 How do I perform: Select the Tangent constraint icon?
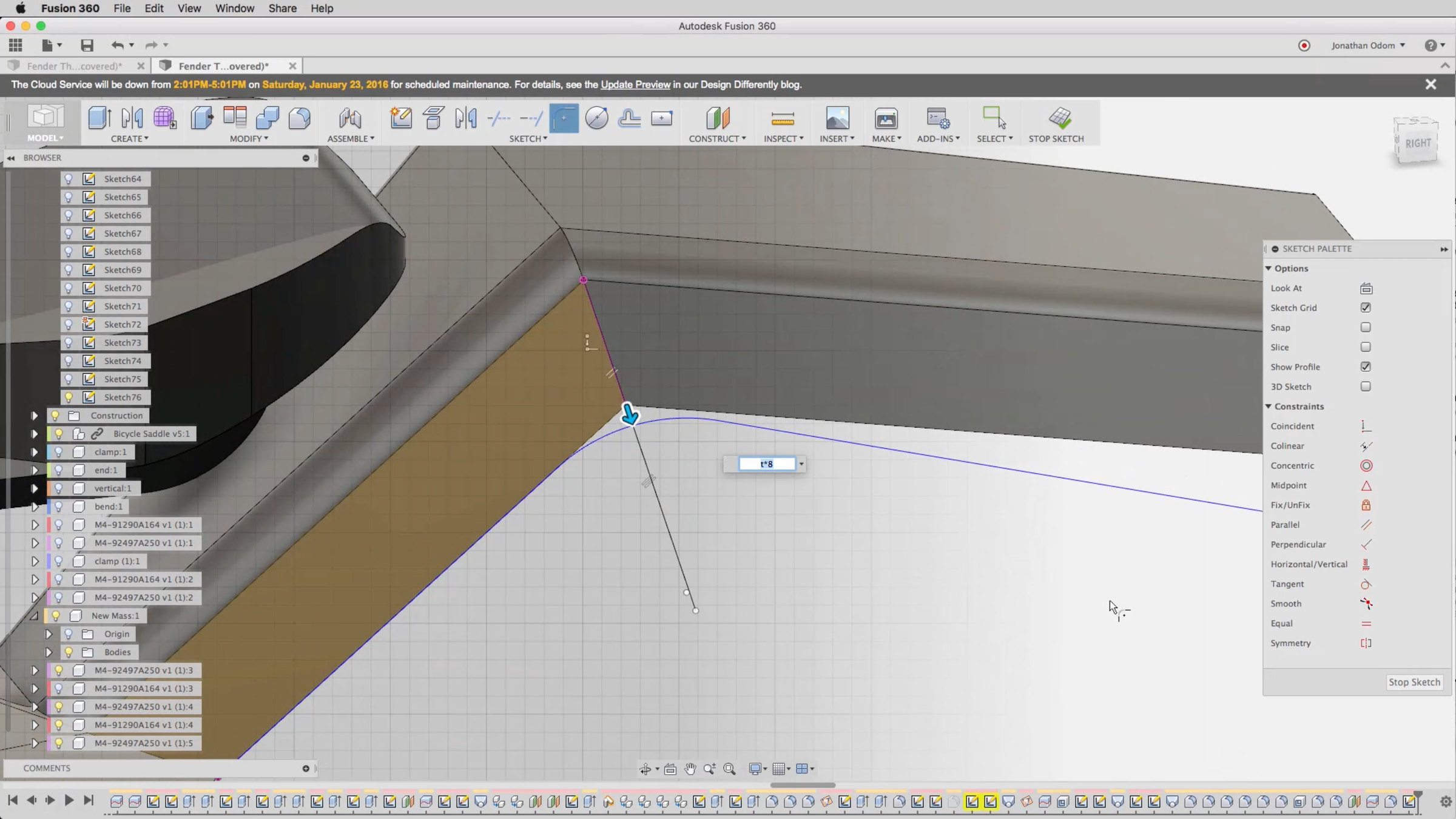coord(1366,584)
